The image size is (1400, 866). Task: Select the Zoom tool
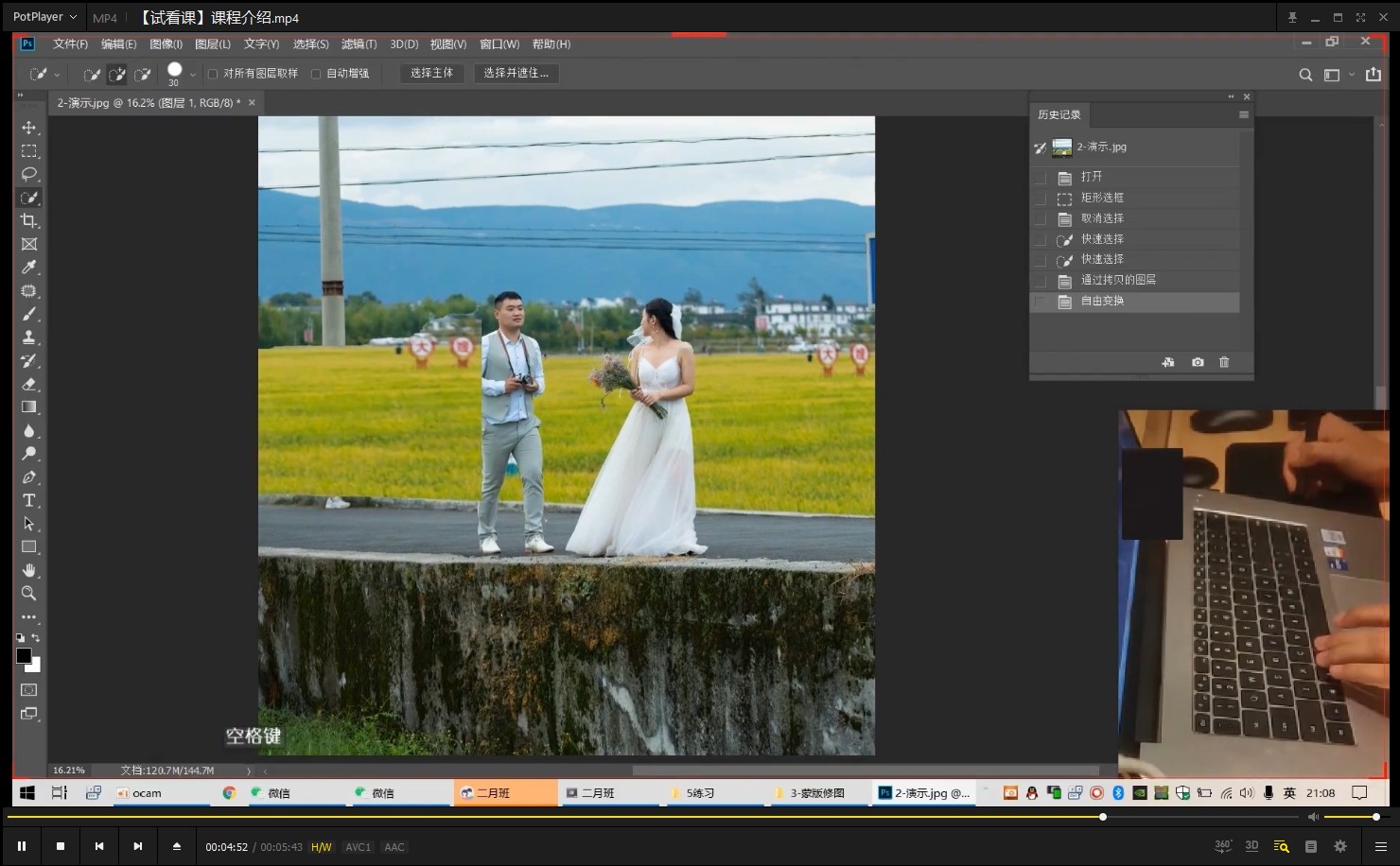[29, 594]
